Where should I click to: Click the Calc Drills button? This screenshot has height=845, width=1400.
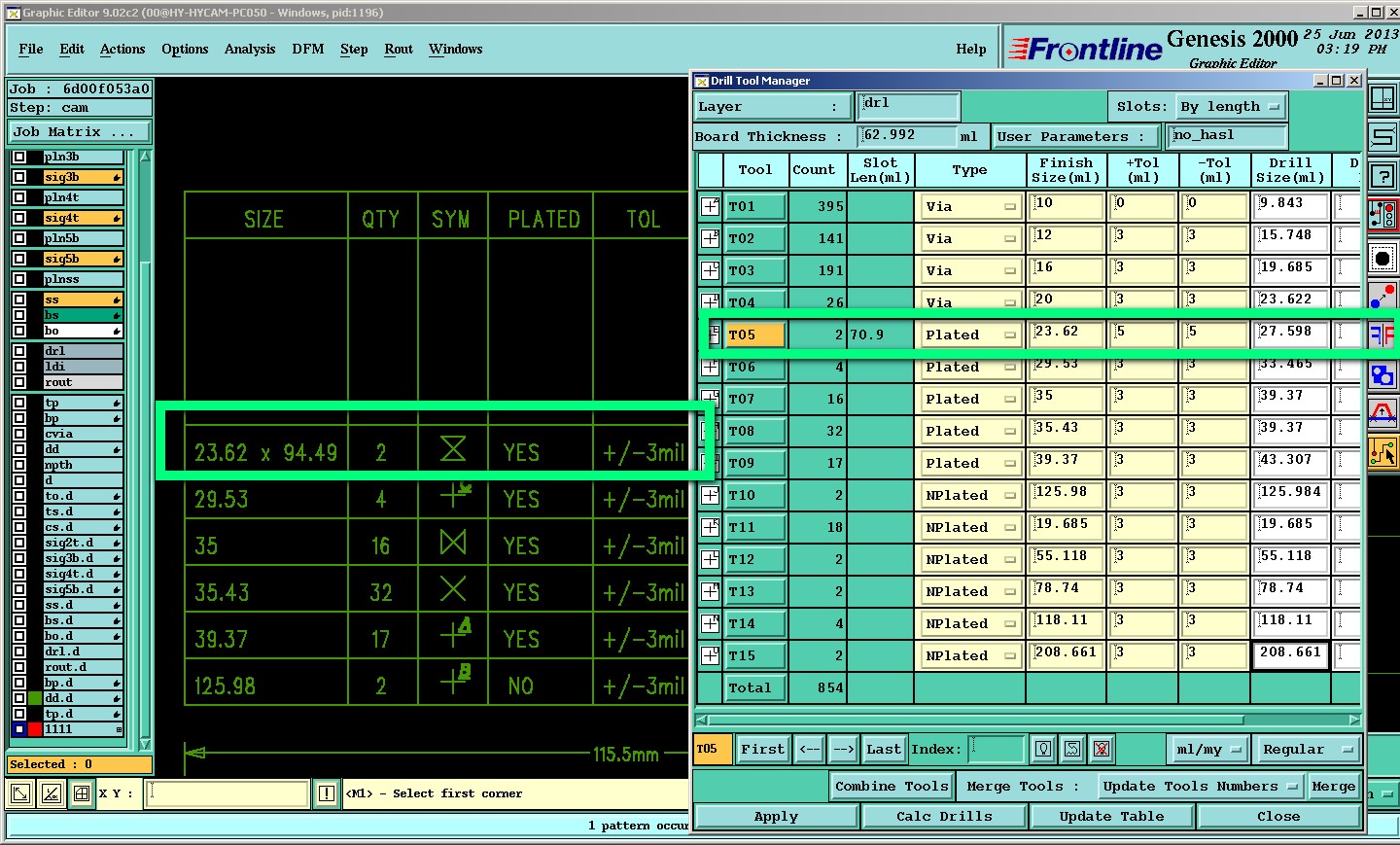click(x=944, y=816)
